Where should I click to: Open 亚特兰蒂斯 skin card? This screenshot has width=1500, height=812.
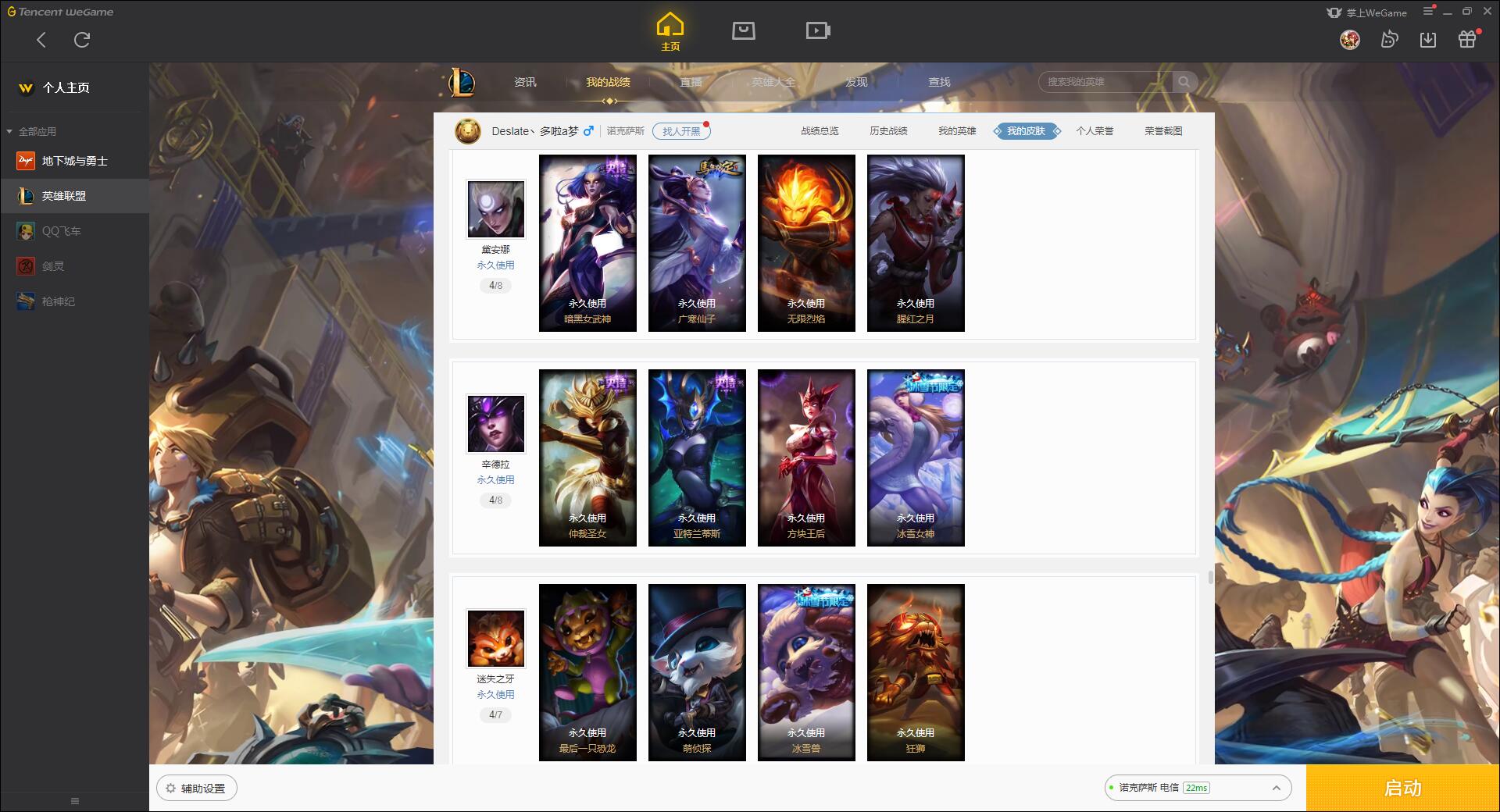point(697,458)
